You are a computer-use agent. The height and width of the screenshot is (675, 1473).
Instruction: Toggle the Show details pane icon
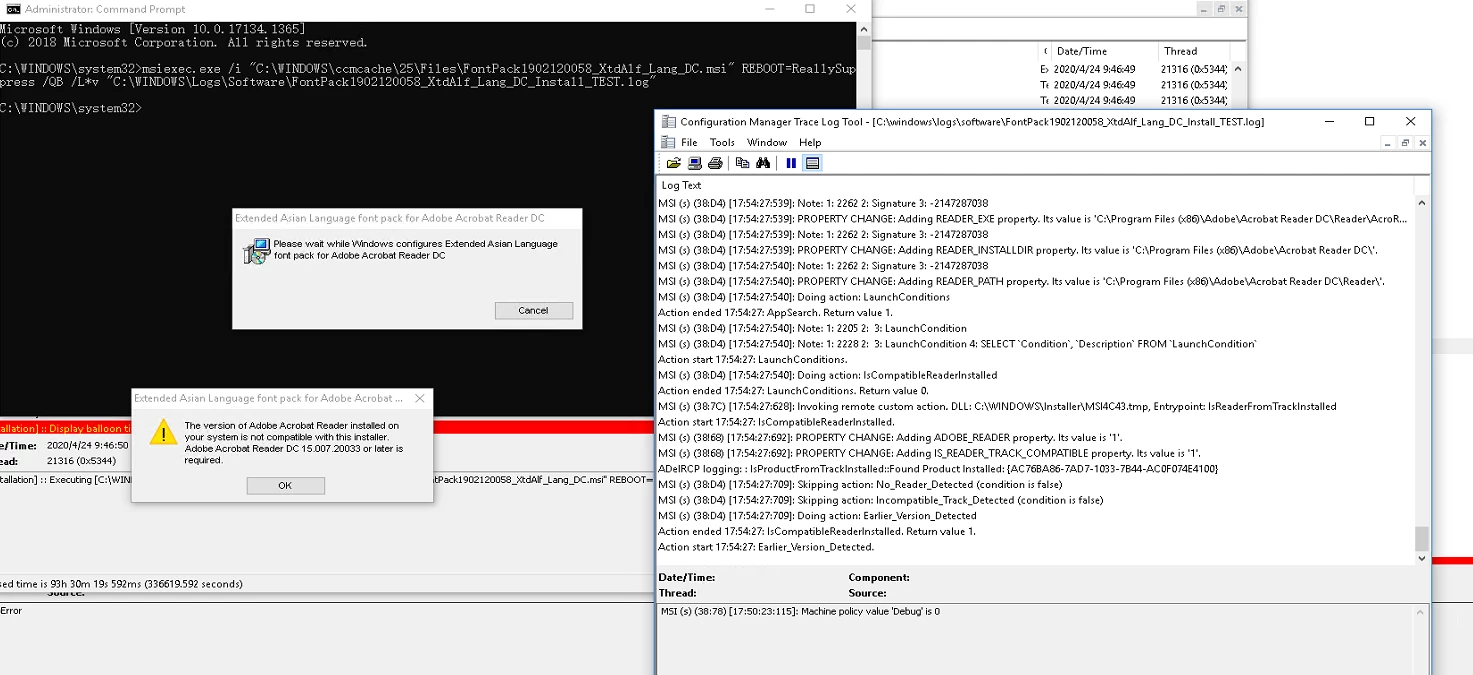point(812,163)
